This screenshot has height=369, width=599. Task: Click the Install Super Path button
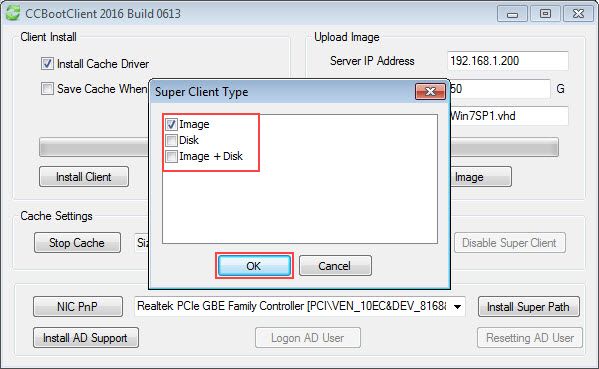[x=528, y=306]
